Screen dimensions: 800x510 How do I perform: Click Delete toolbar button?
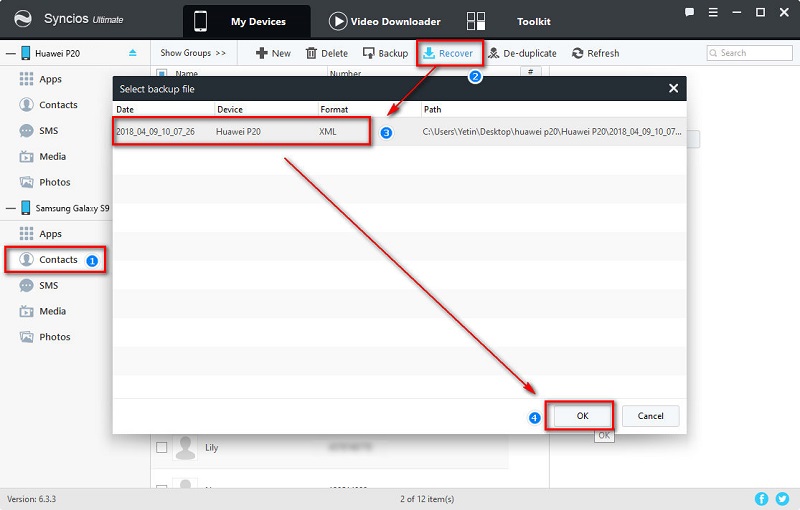click(x=327, y=53)
